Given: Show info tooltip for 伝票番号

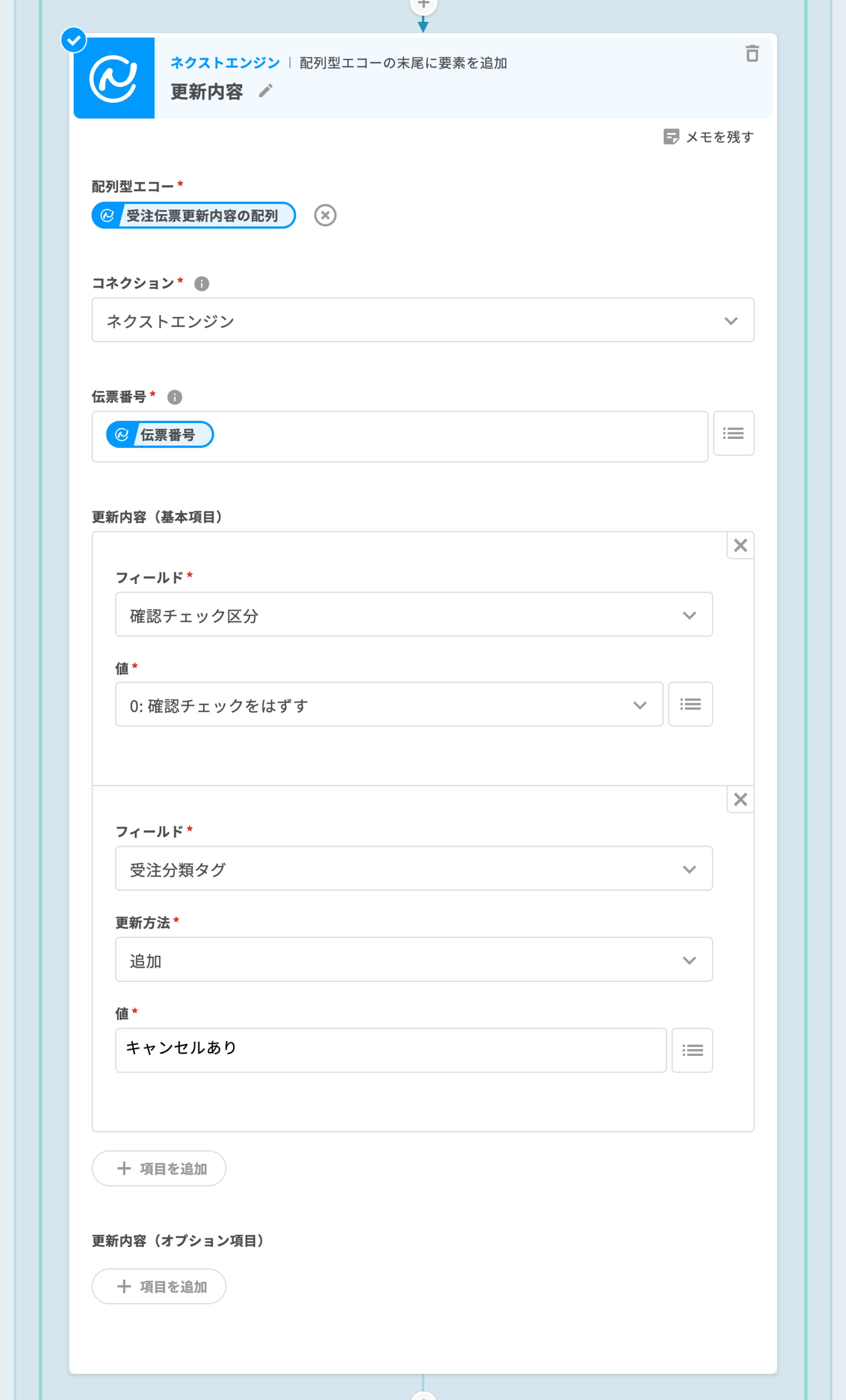Looking at the screenshot, I should click(174, 397).
